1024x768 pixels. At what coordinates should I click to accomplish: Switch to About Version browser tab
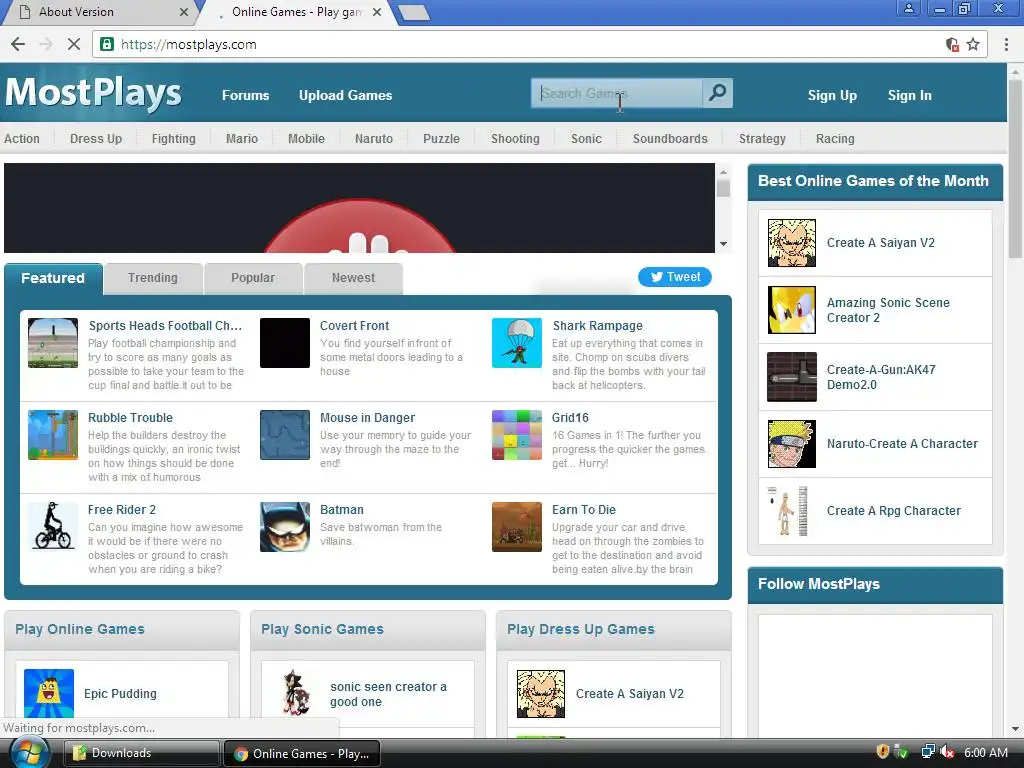coord(98,12)
